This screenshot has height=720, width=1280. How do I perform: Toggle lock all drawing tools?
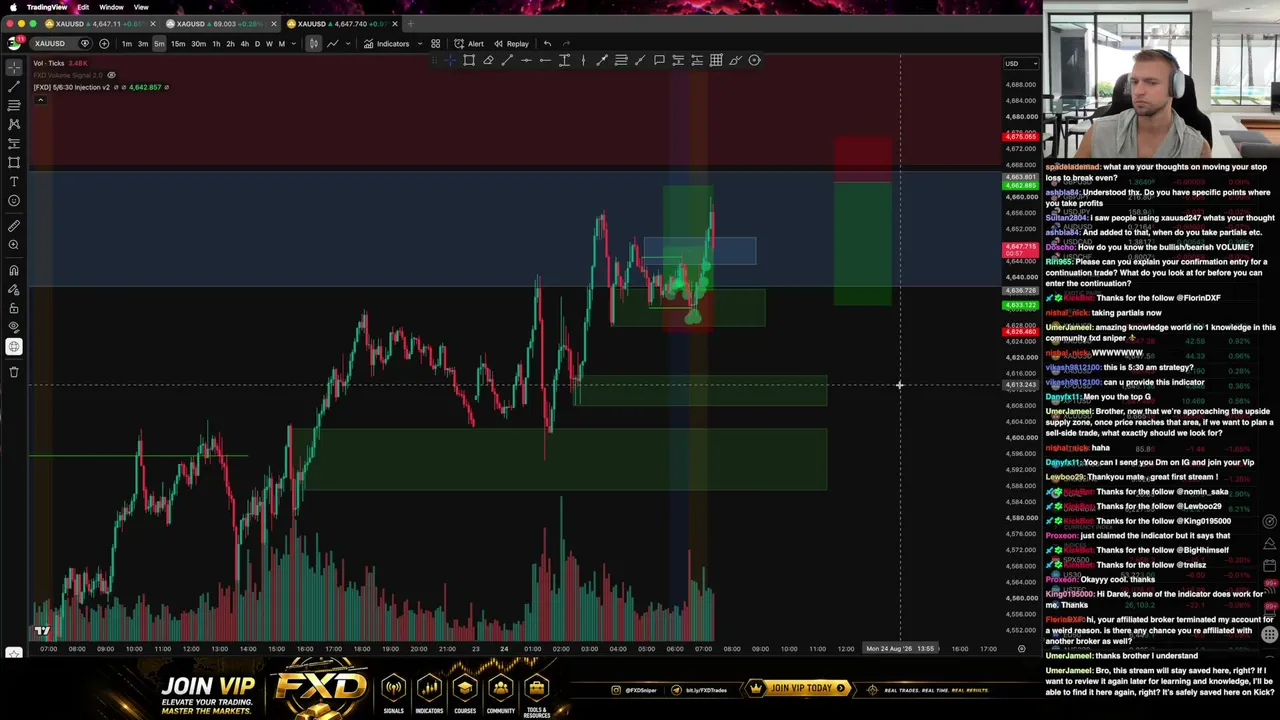click(x=14, y=308)
